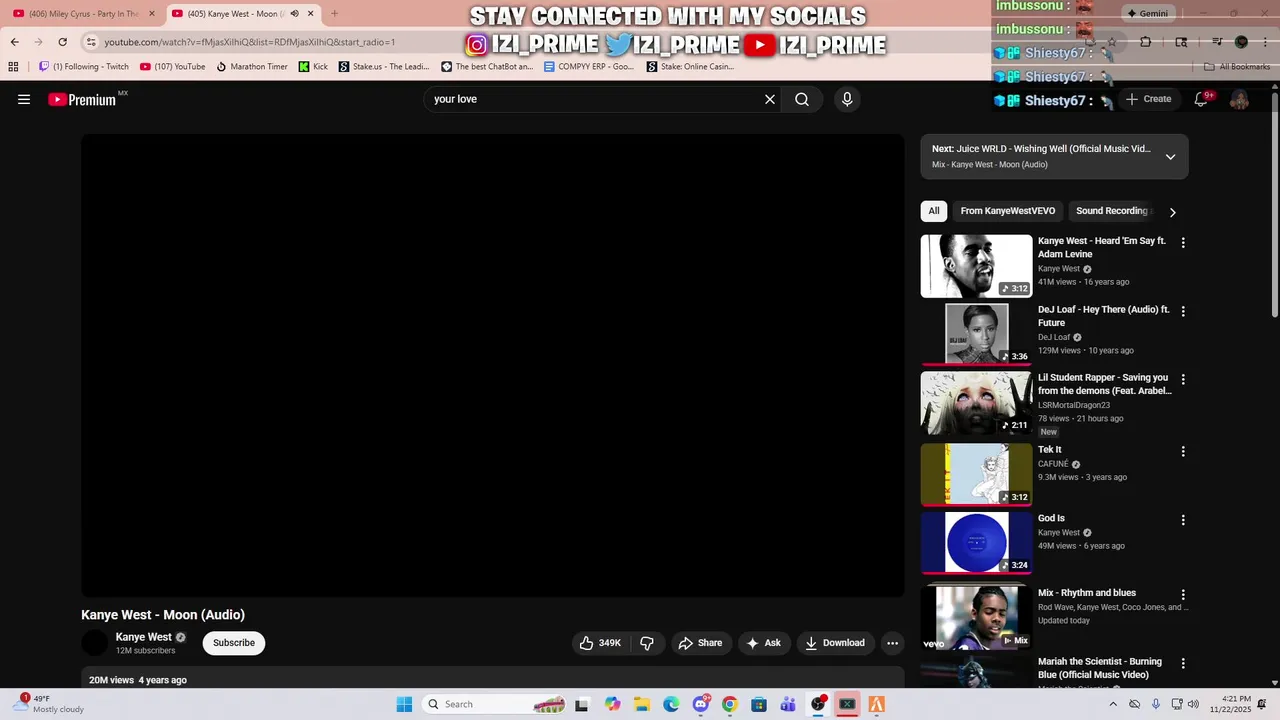Click the Ask button
The width and height of the screenshot is (1280, 720).
pos(764,643)
